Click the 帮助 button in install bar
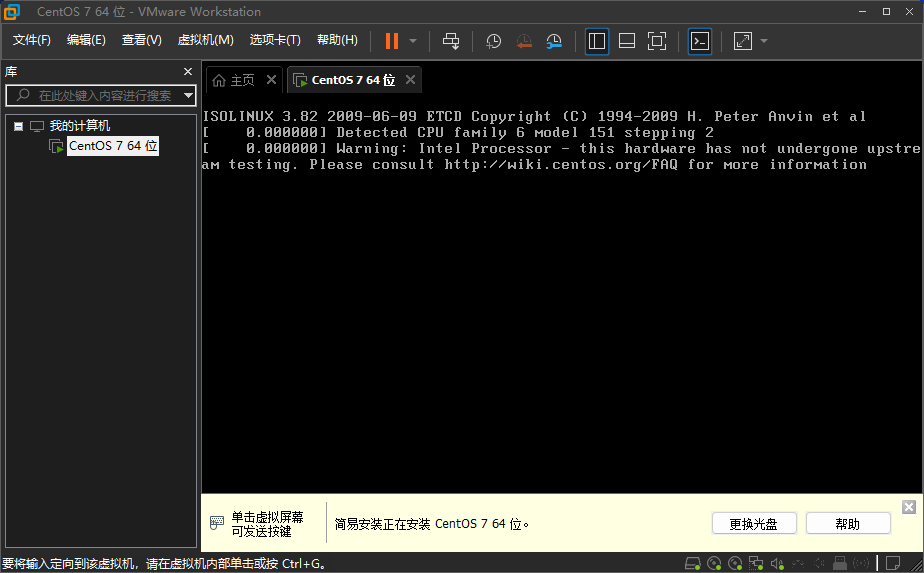 pyautogui.click(x=848, y=523)
